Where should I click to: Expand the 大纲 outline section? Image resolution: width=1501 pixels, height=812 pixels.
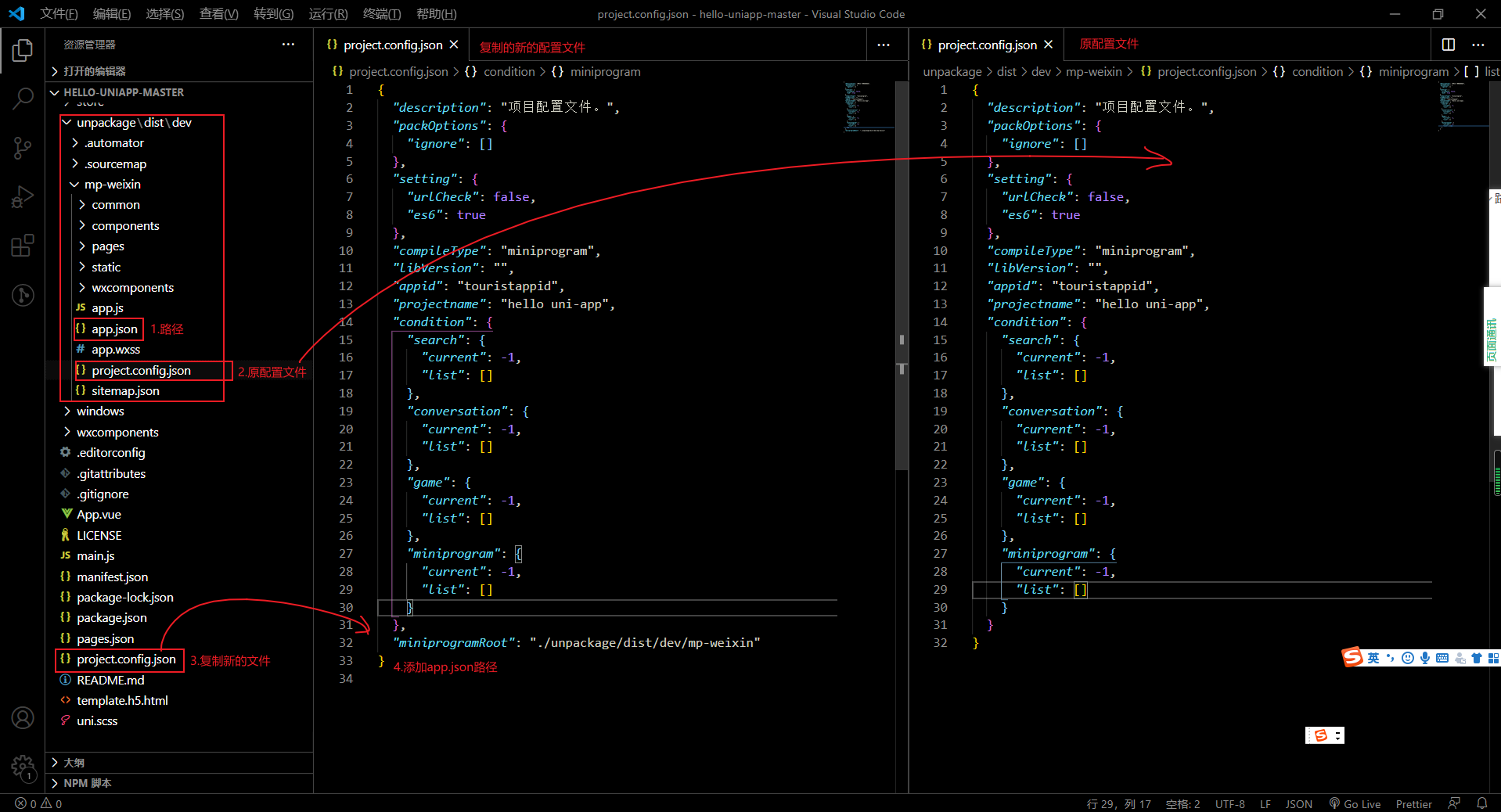tap(179, 763)
